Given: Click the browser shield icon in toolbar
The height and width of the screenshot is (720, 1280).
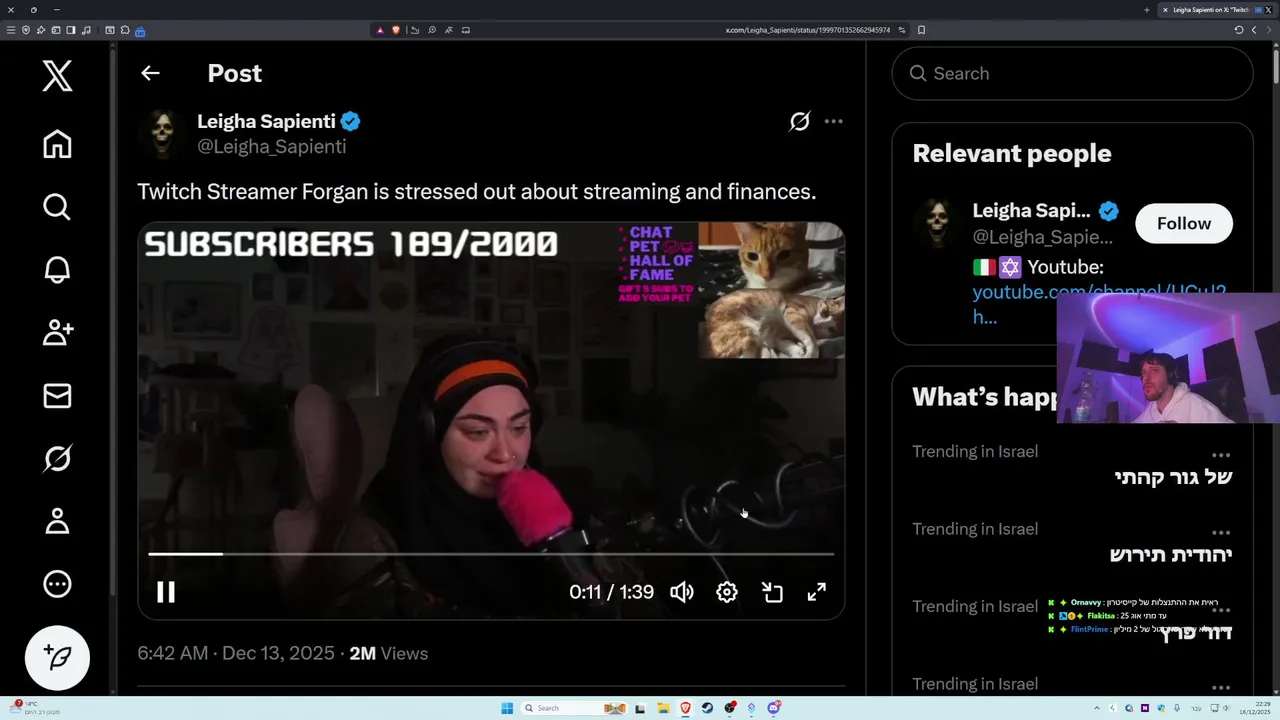Looking at the screenshot, I should (25, 30).
